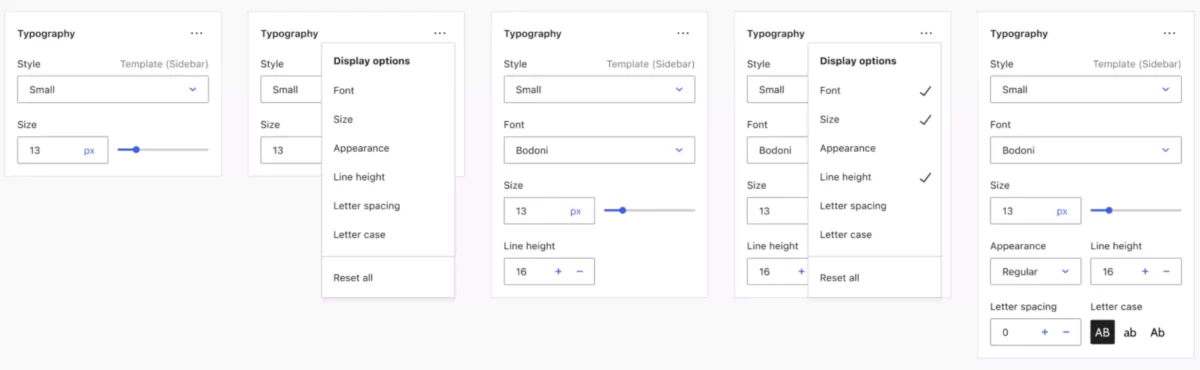The height and width of the screenshot is (370, 1200).
Task: Click Size slider handle in the fifth panel
Action: [x=1108, y=210]
